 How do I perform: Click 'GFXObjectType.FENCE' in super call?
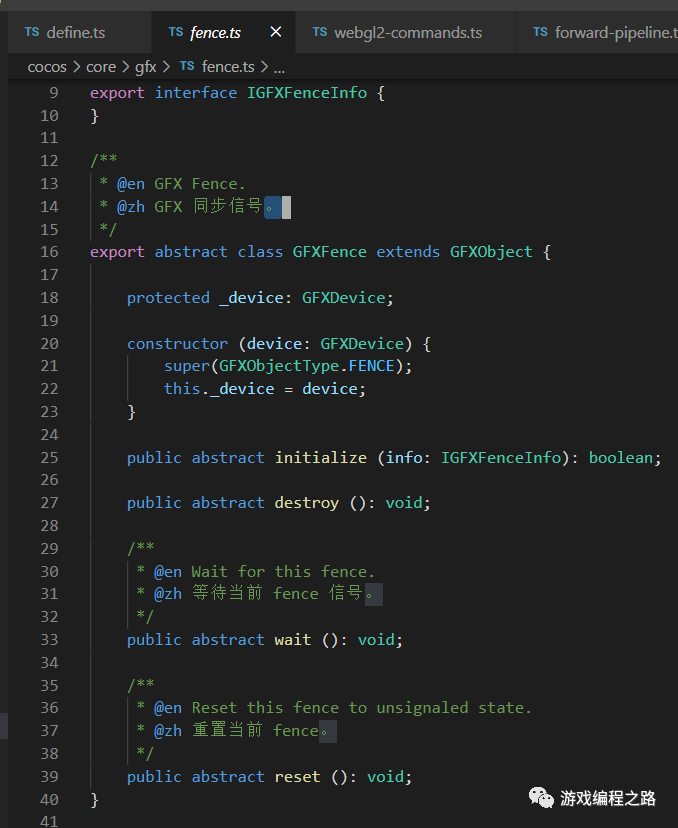[307, 366]
